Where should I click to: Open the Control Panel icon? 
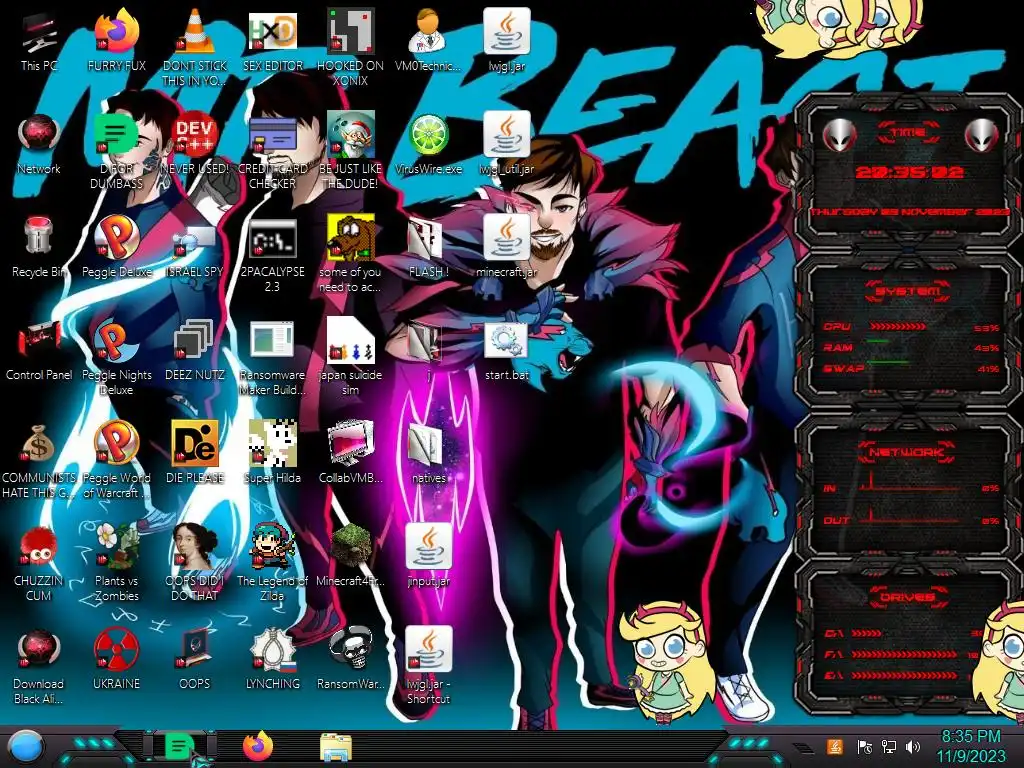click(39, 349)
